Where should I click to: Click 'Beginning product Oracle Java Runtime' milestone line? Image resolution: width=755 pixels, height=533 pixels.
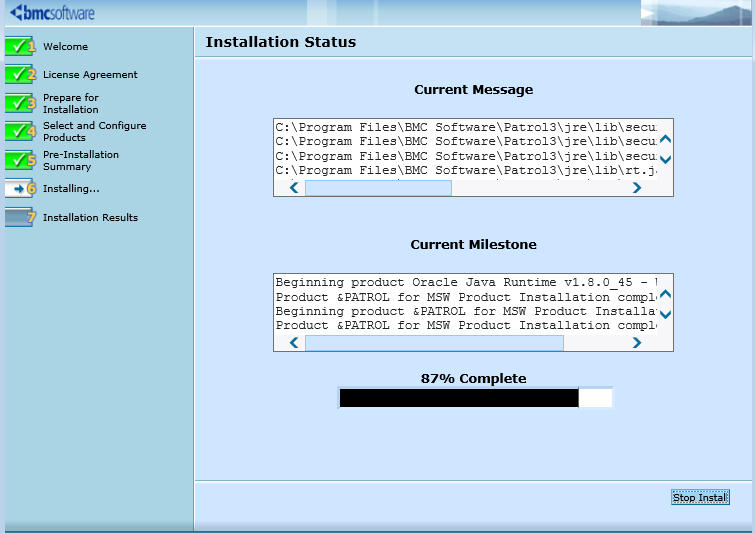pos(466,282)
